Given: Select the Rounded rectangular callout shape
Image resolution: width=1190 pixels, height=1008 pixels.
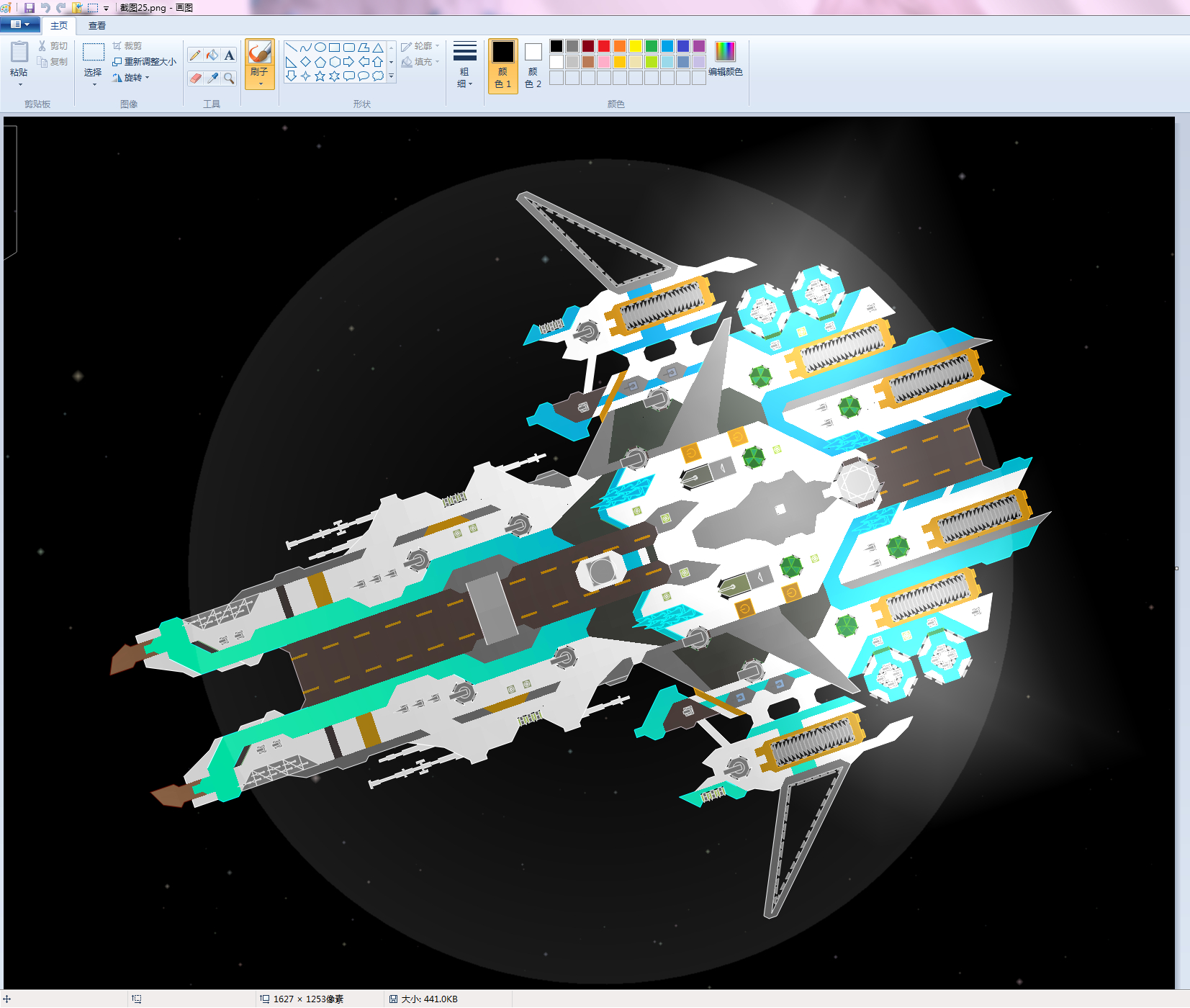Looking at the screenshot, I should 349,76.
